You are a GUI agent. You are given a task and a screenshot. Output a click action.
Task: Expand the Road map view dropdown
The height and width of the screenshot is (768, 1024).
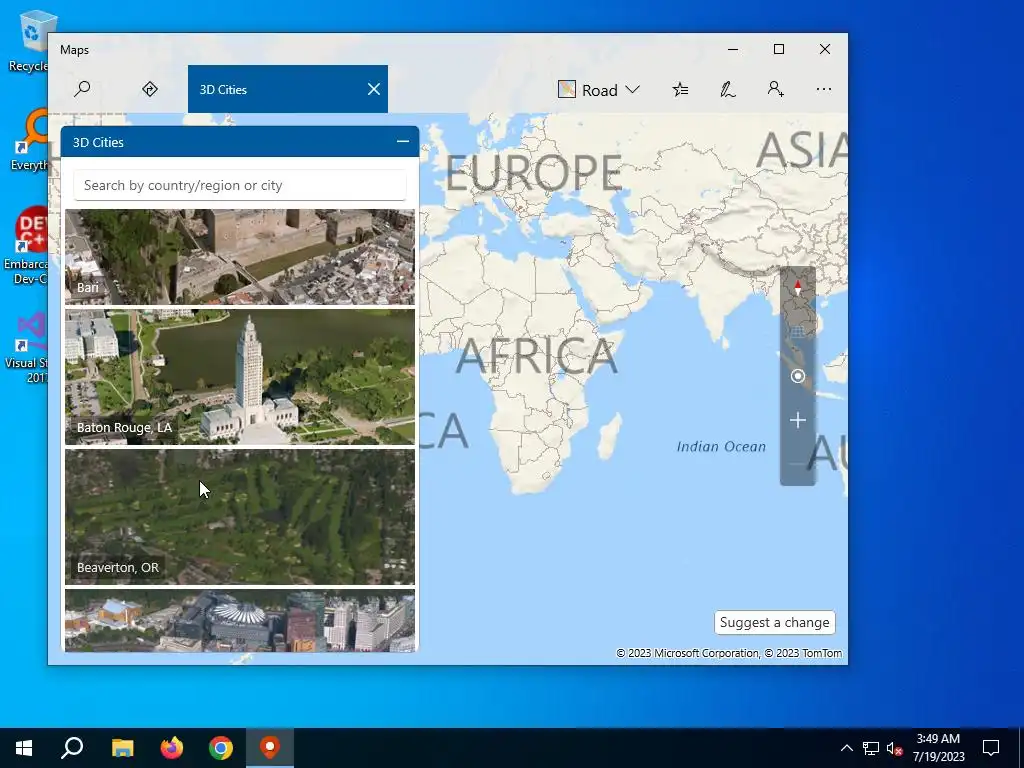click(598, 89)
